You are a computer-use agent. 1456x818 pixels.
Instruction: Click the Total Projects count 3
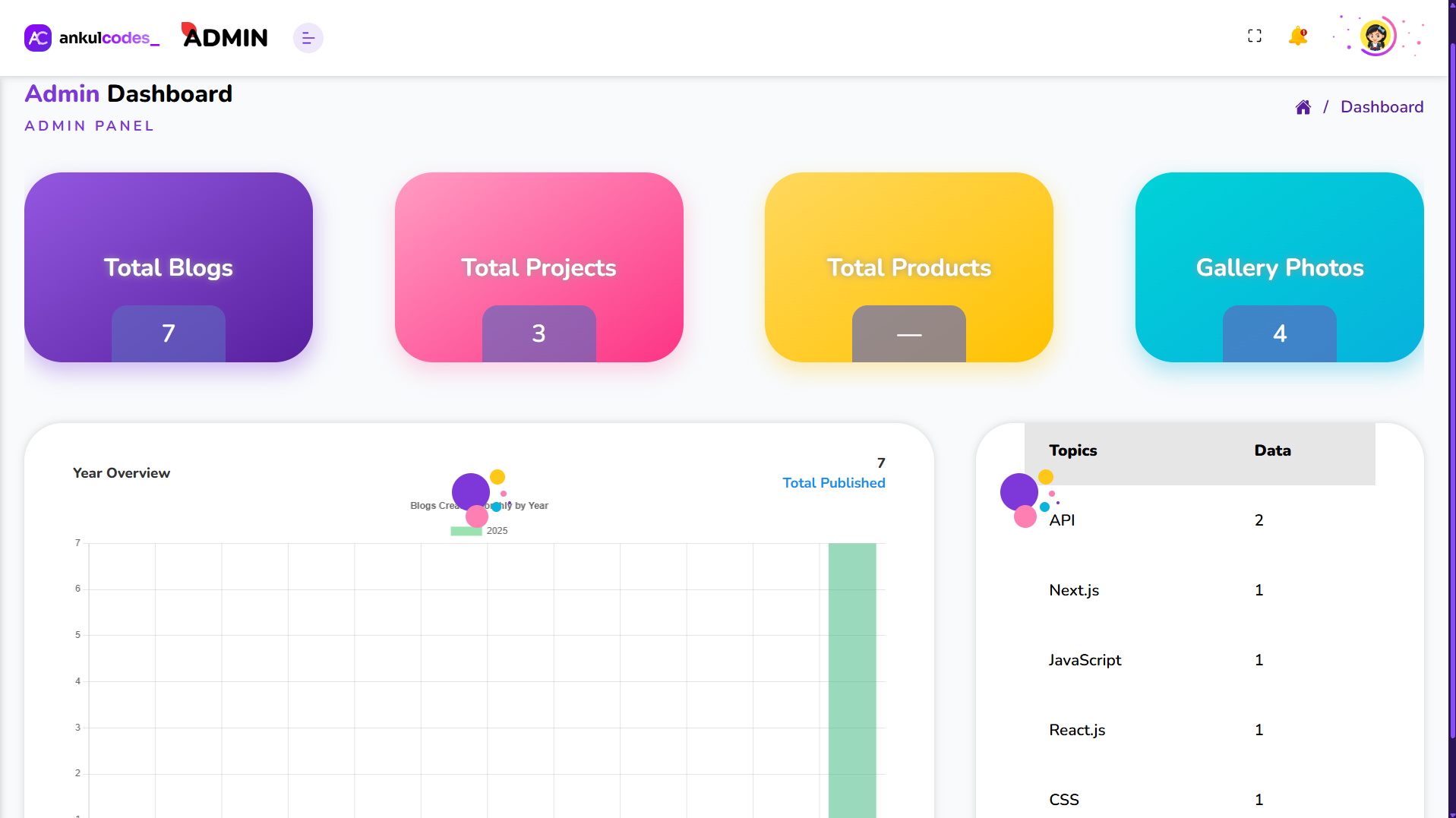(539, 333)
